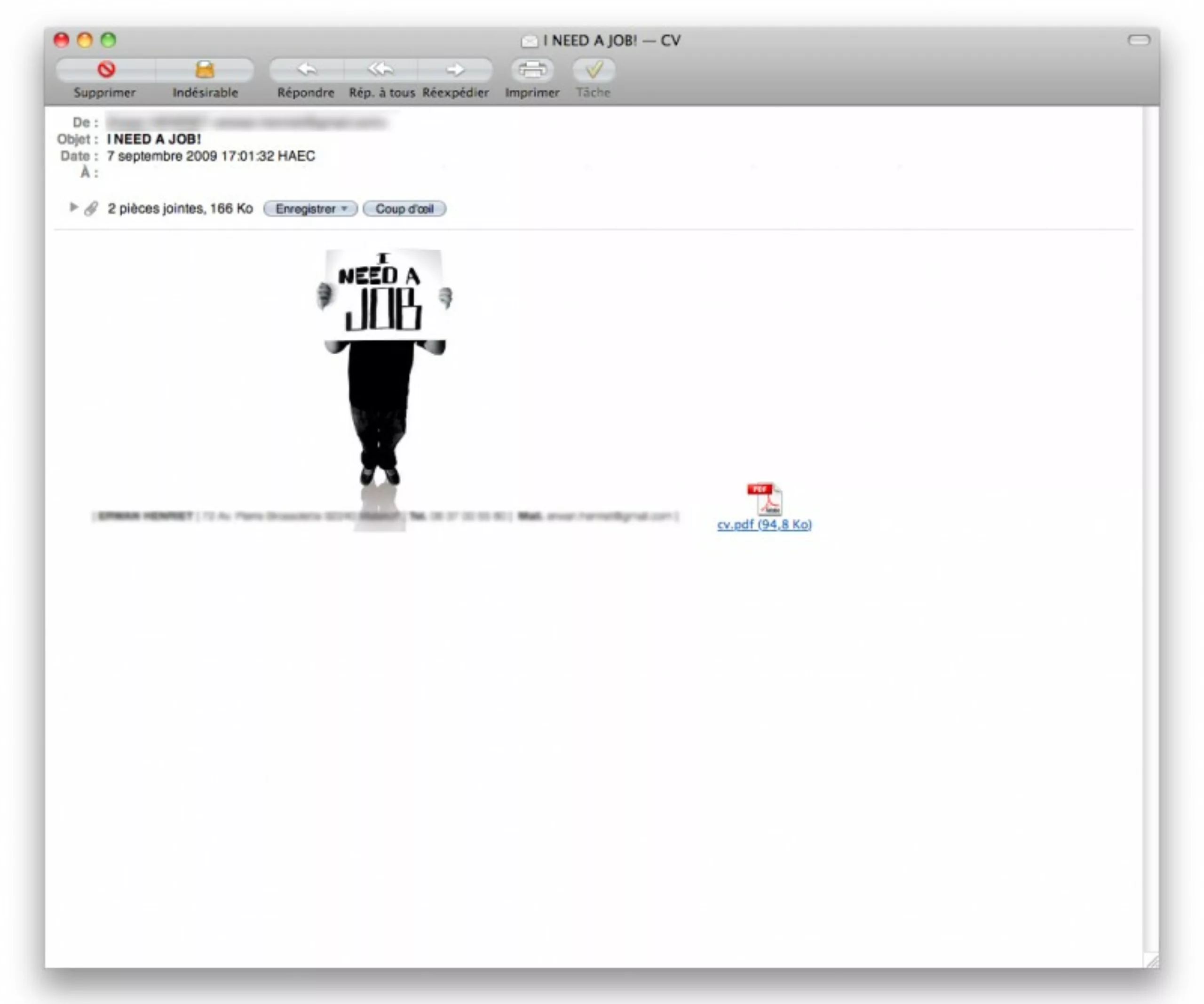Click the green zoom window button

(108, 40)
